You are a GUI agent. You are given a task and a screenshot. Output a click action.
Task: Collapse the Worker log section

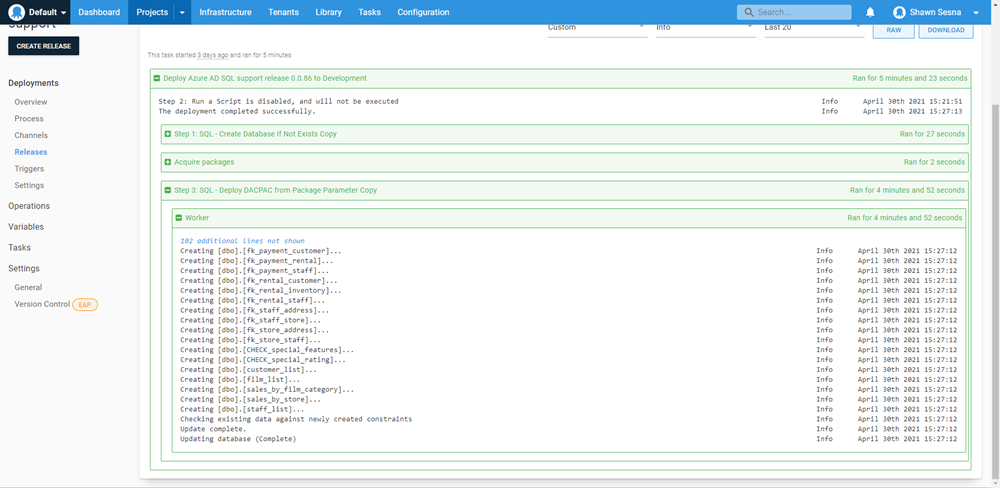point(178,218)
